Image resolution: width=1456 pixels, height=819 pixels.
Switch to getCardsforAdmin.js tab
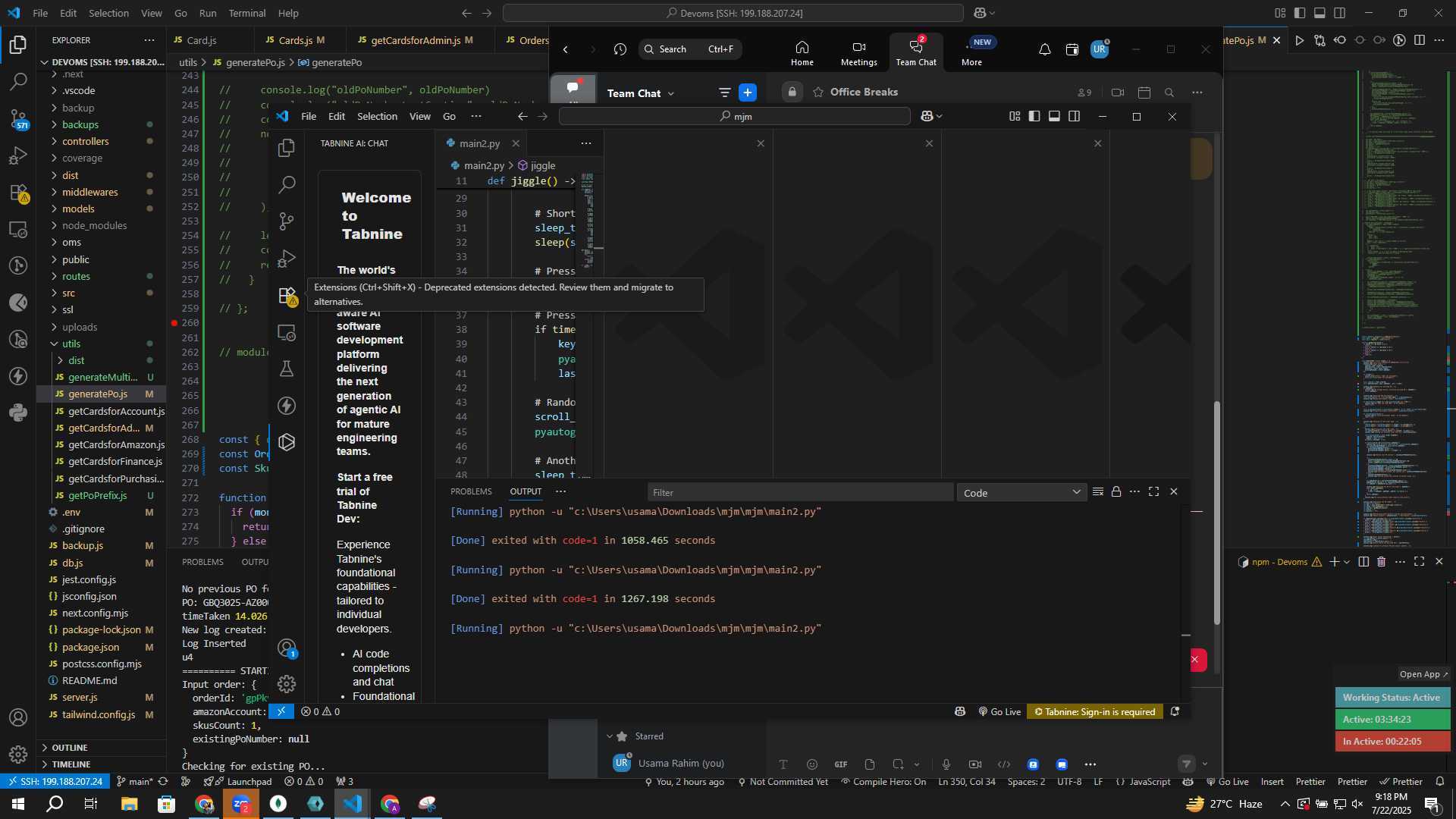click(x=416, y=40)
